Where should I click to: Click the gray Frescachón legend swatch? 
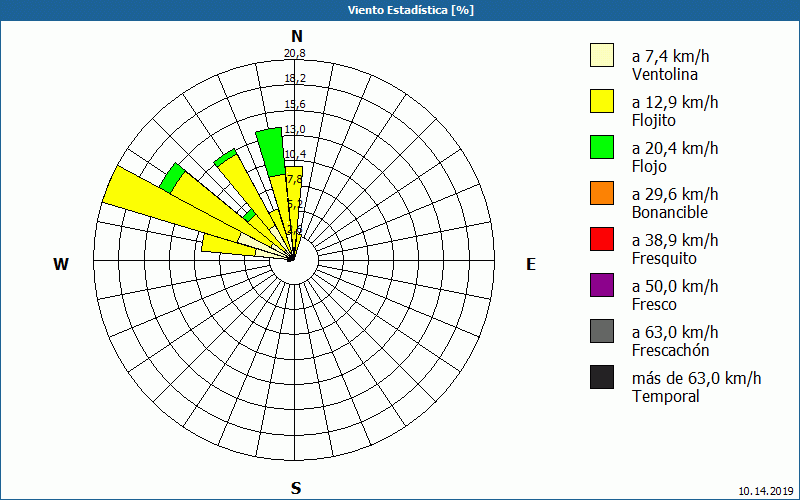pos(602,331)
